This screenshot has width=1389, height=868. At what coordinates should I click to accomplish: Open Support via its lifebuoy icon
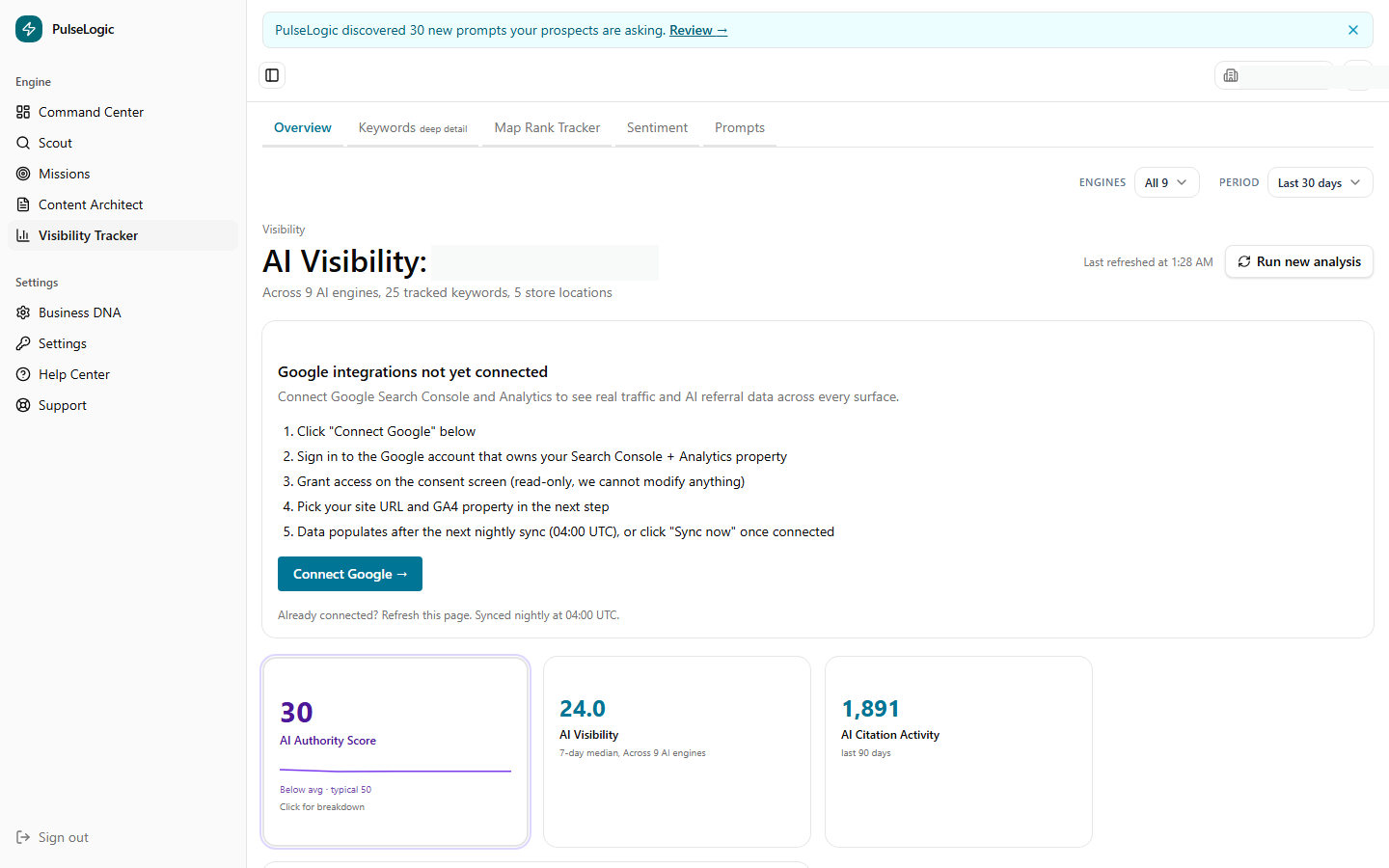23,405
